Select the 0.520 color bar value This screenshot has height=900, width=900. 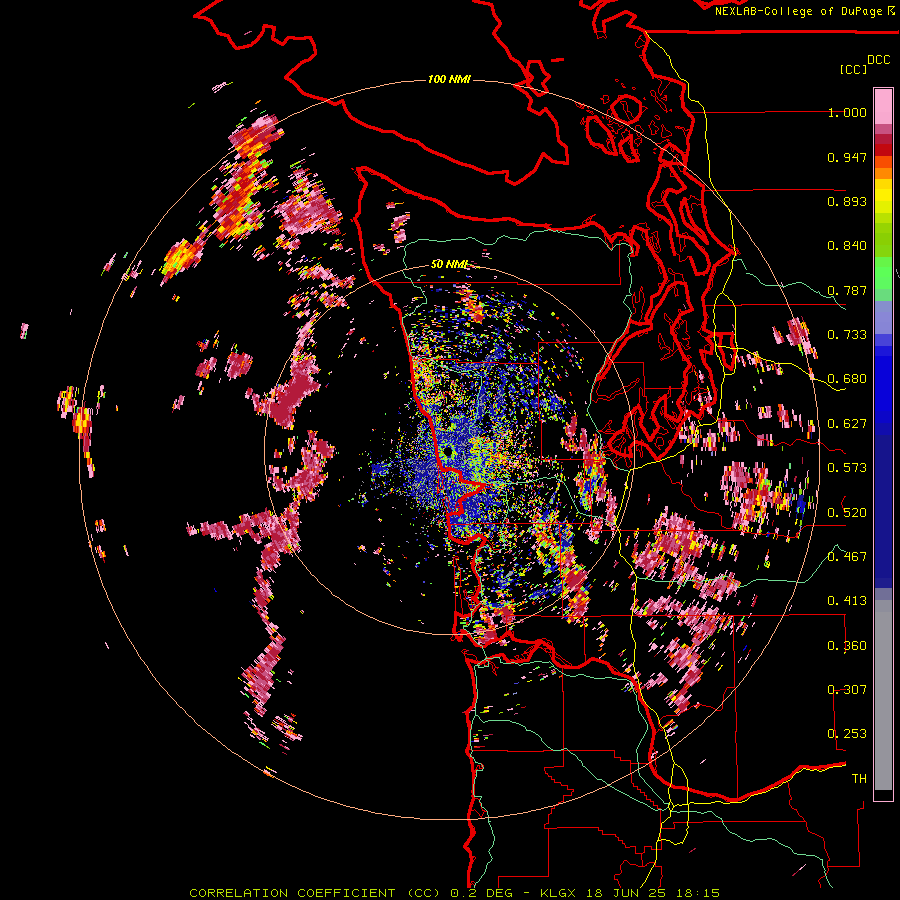(847, 513)
